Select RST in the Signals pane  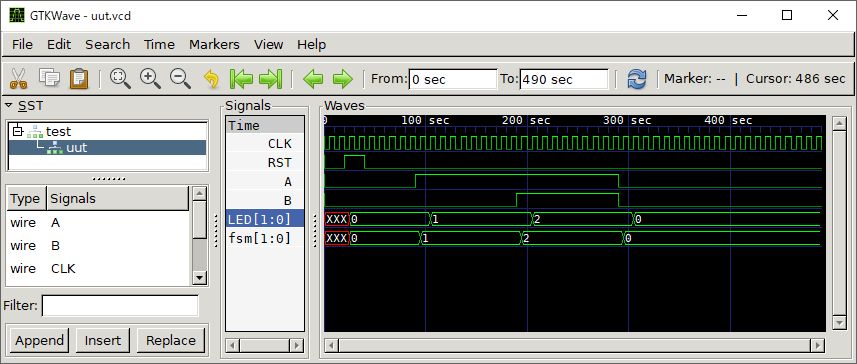(265, 163)
